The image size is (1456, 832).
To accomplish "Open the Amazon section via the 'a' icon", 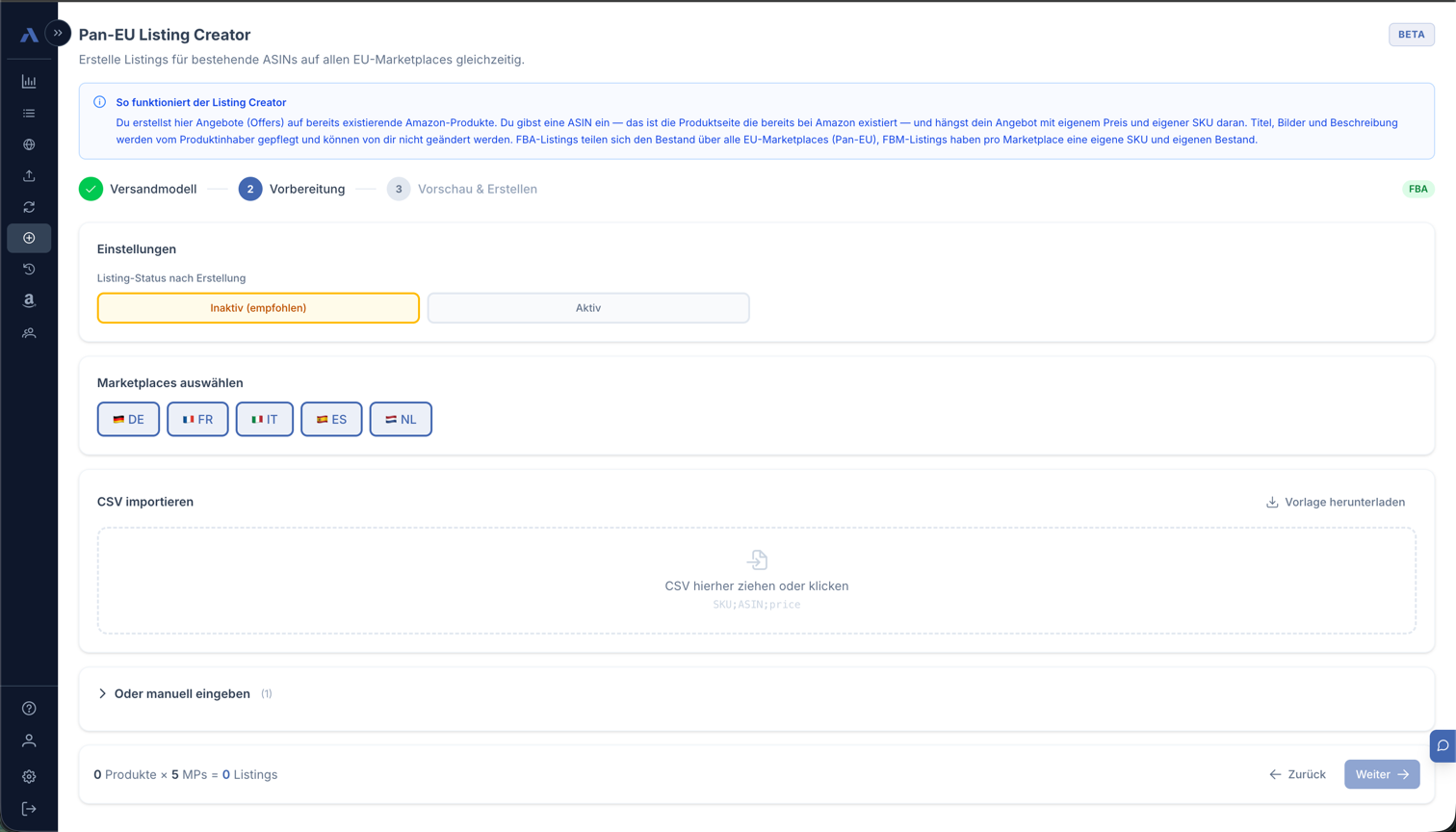I will click(x=29, y=300).
